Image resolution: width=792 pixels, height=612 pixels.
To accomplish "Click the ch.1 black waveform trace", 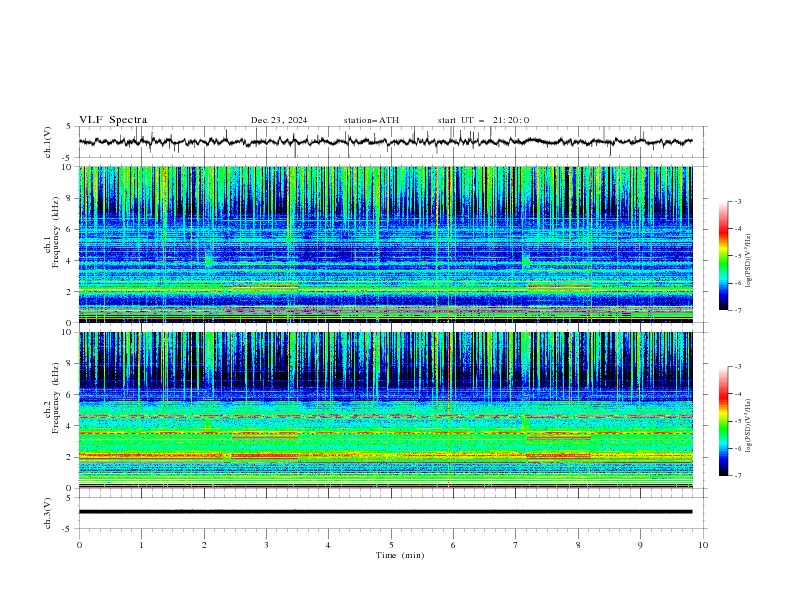I will click(385, 141).
